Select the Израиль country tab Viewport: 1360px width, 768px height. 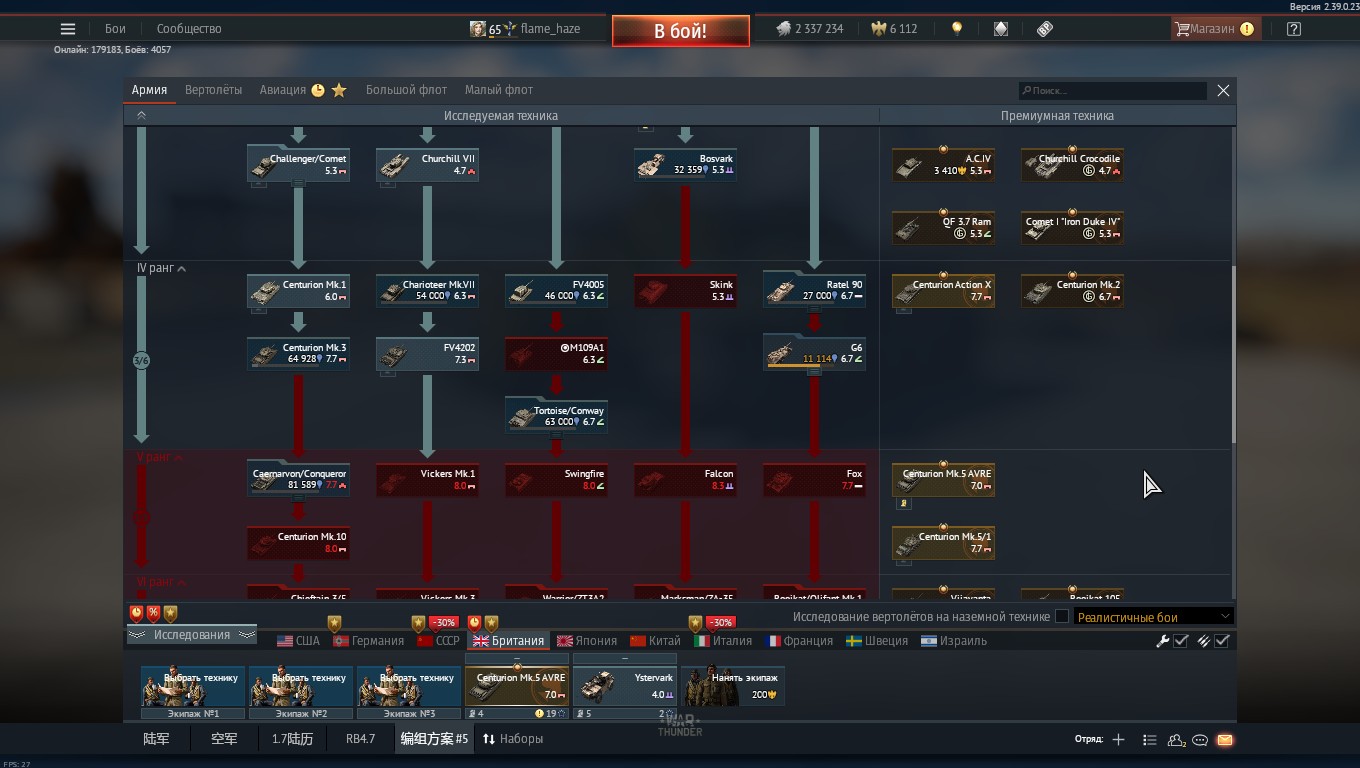pos(954,641)
